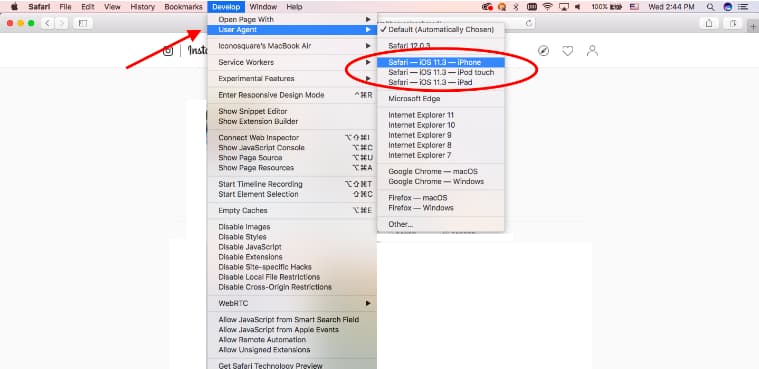Screen dimensions: 759x369
Task: Toggle the Safari sidebar button
Action: (83, 23)
